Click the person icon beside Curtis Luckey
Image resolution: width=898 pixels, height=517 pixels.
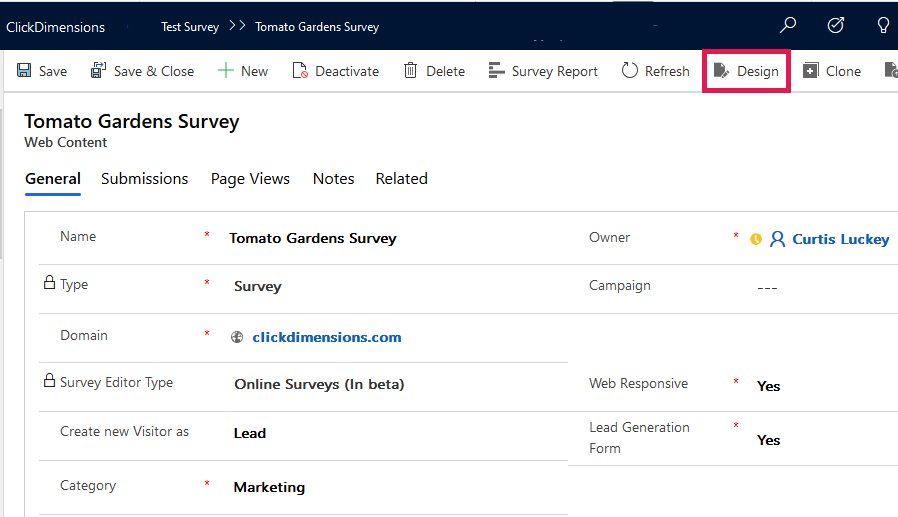[777, 239]
